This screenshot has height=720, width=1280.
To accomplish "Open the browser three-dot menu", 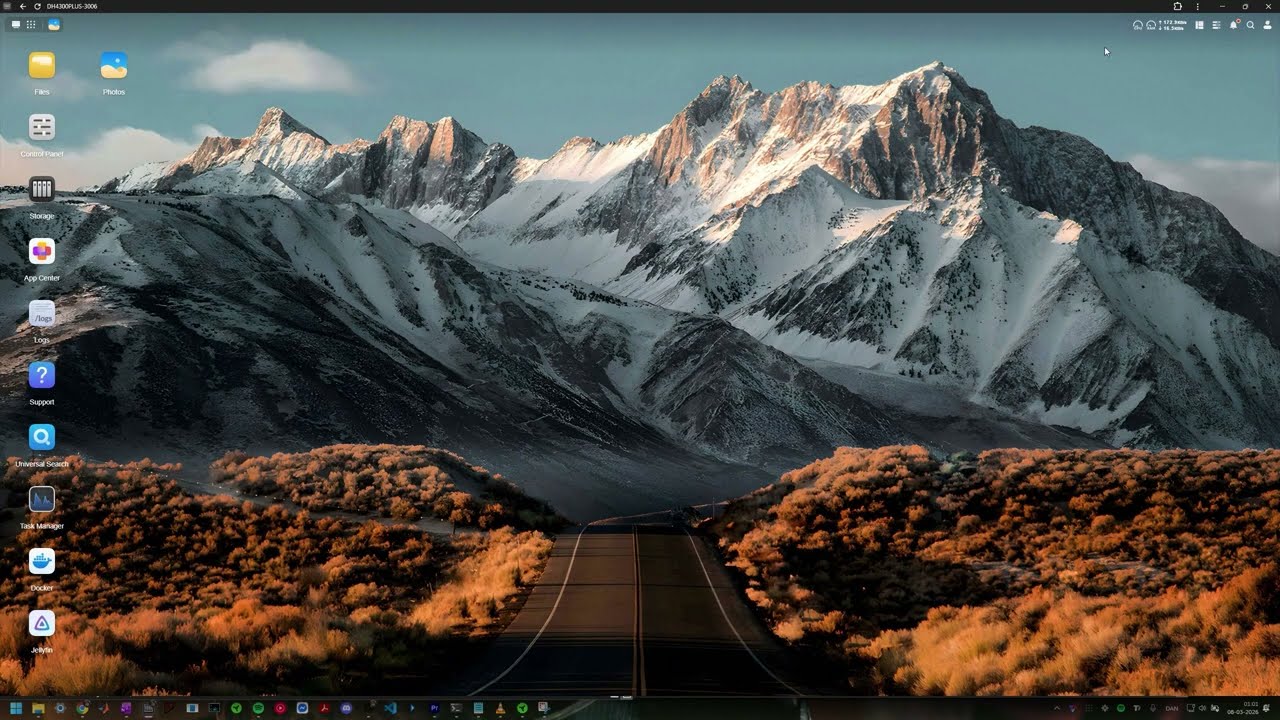I will 1197,6.
